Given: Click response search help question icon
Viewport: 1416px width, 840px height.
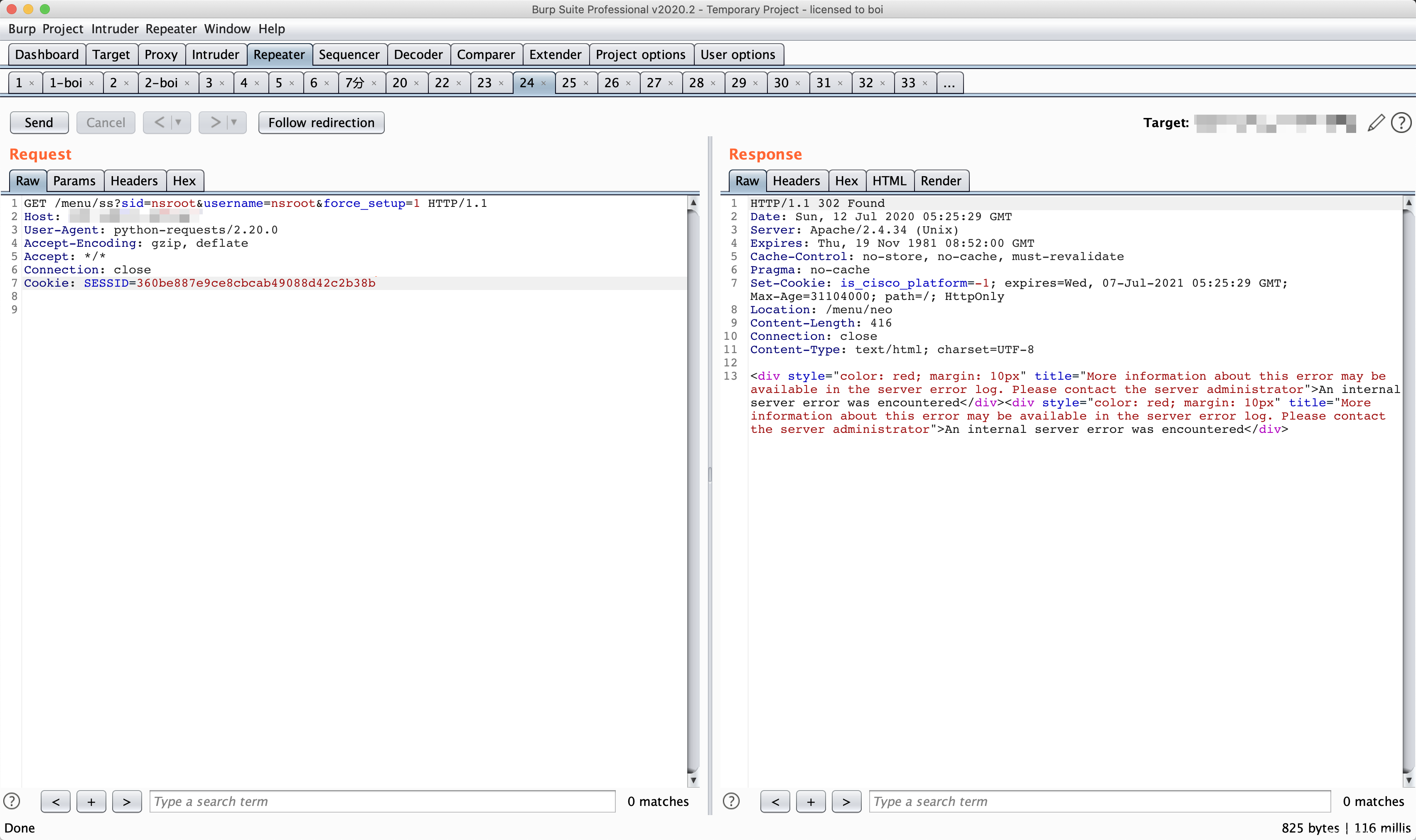Looking at the screenshot, I should click(731, 801).
